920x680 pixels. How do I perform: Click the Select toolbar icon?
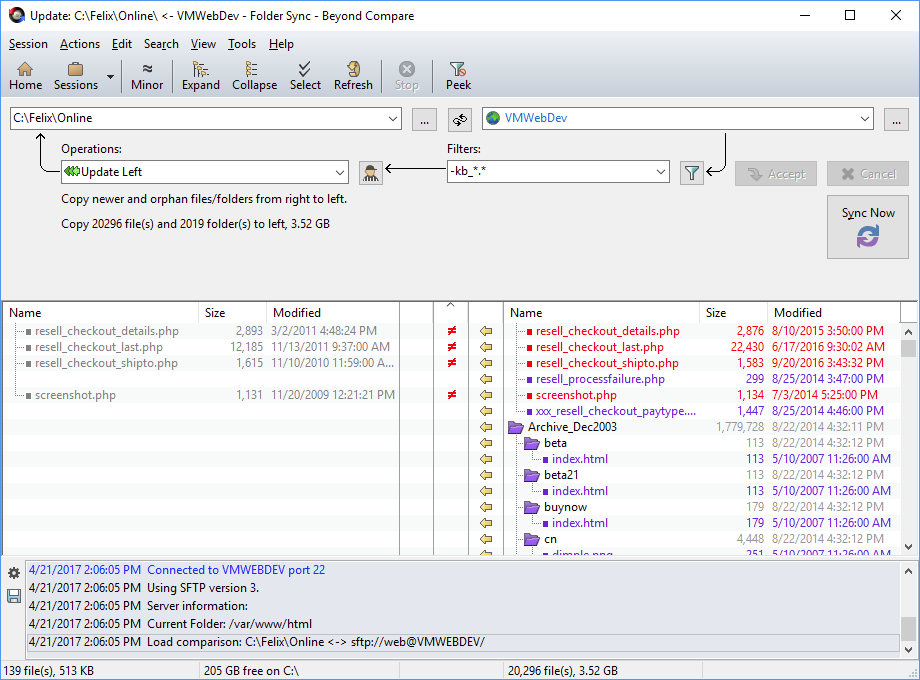click(305, 76)
